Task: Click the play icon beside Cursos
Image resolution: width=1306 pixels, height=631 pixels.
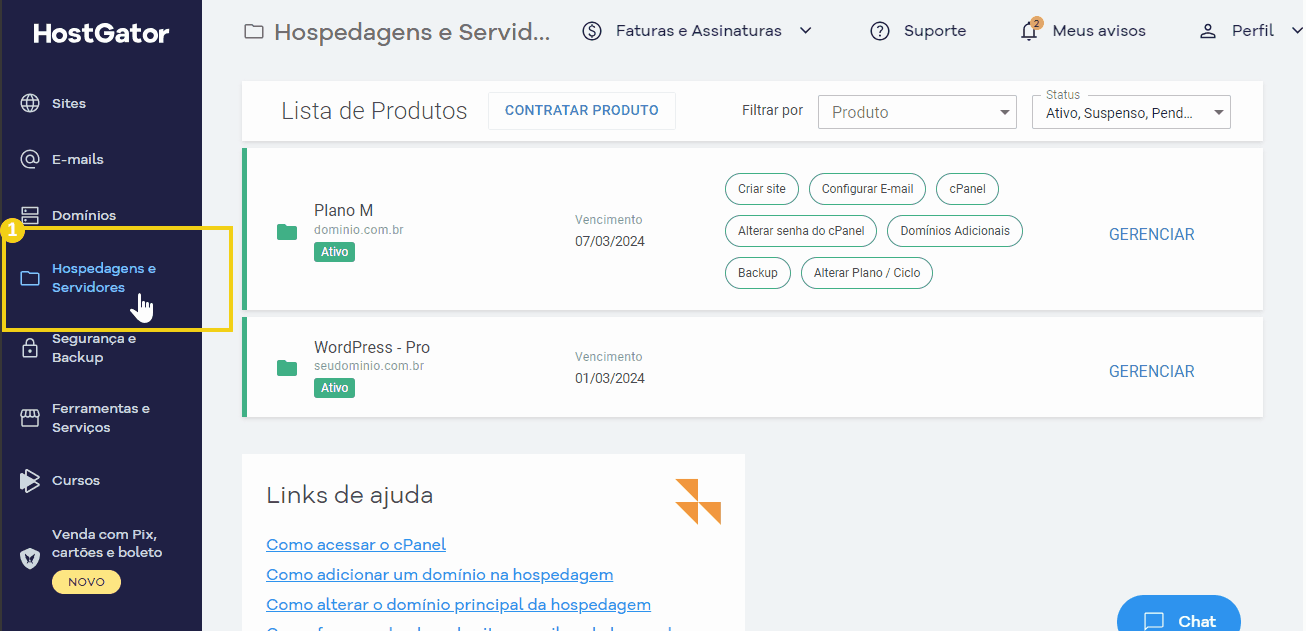Action: pyautogui.click(x=30, y=480)
